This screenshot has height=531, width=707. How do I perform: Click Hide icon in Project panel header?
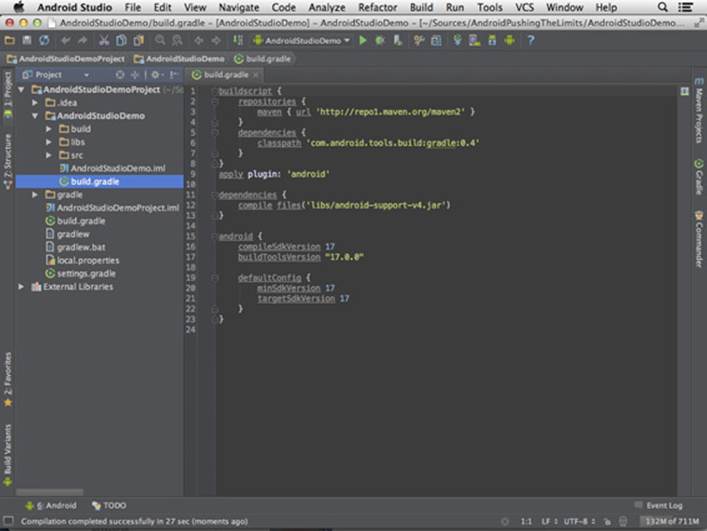click(x=174, y=75)
